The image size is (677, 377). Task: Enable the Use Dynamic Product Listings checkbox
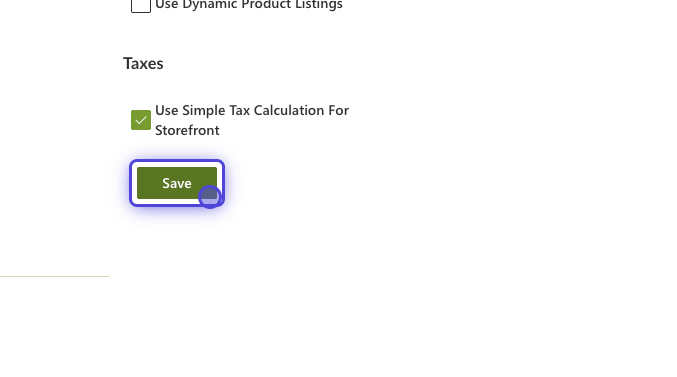pos(141,5)
